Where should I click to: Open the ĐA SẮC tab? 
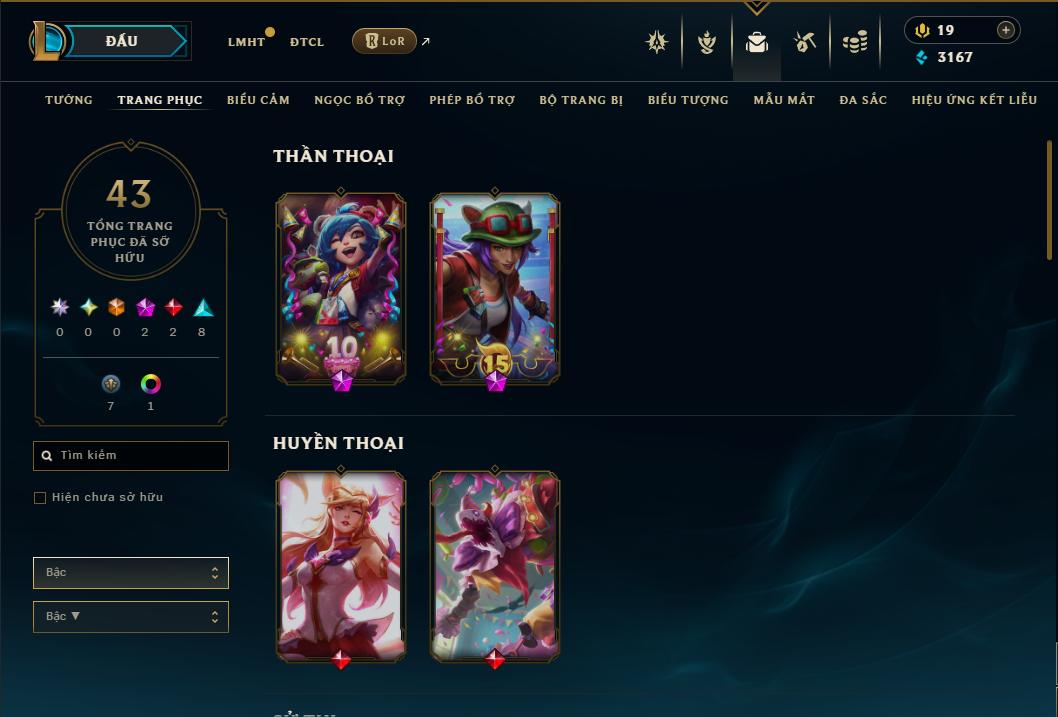point(863,100)
